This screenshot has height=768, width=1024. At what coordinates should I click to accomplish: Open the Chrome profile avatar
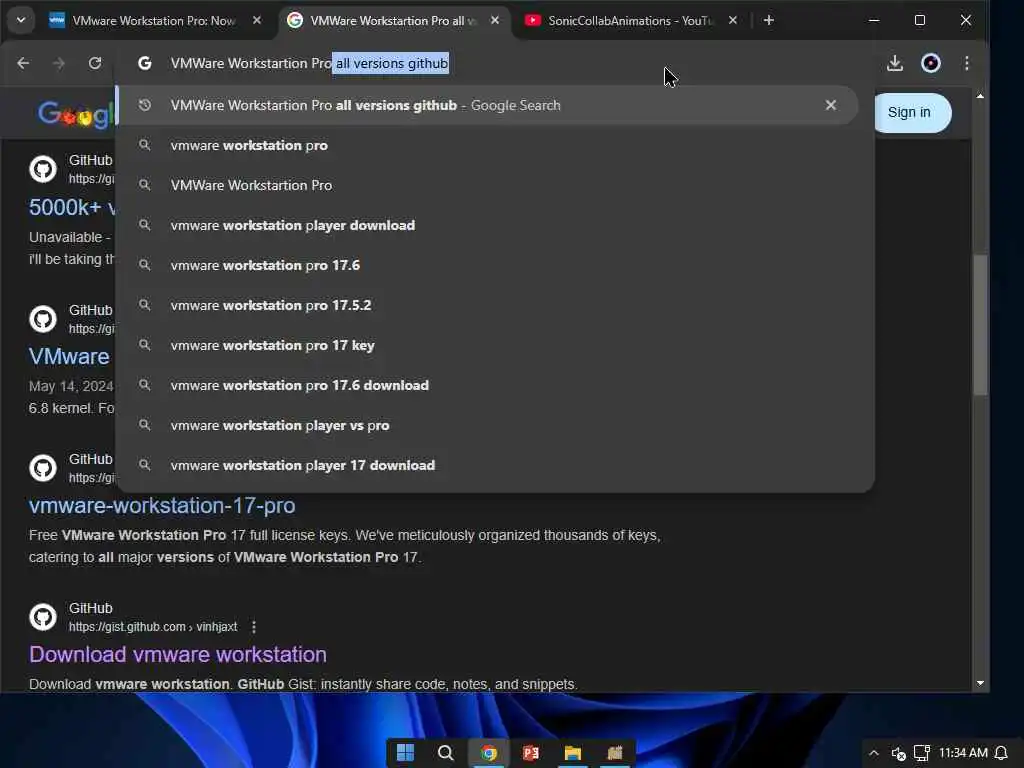931,63
